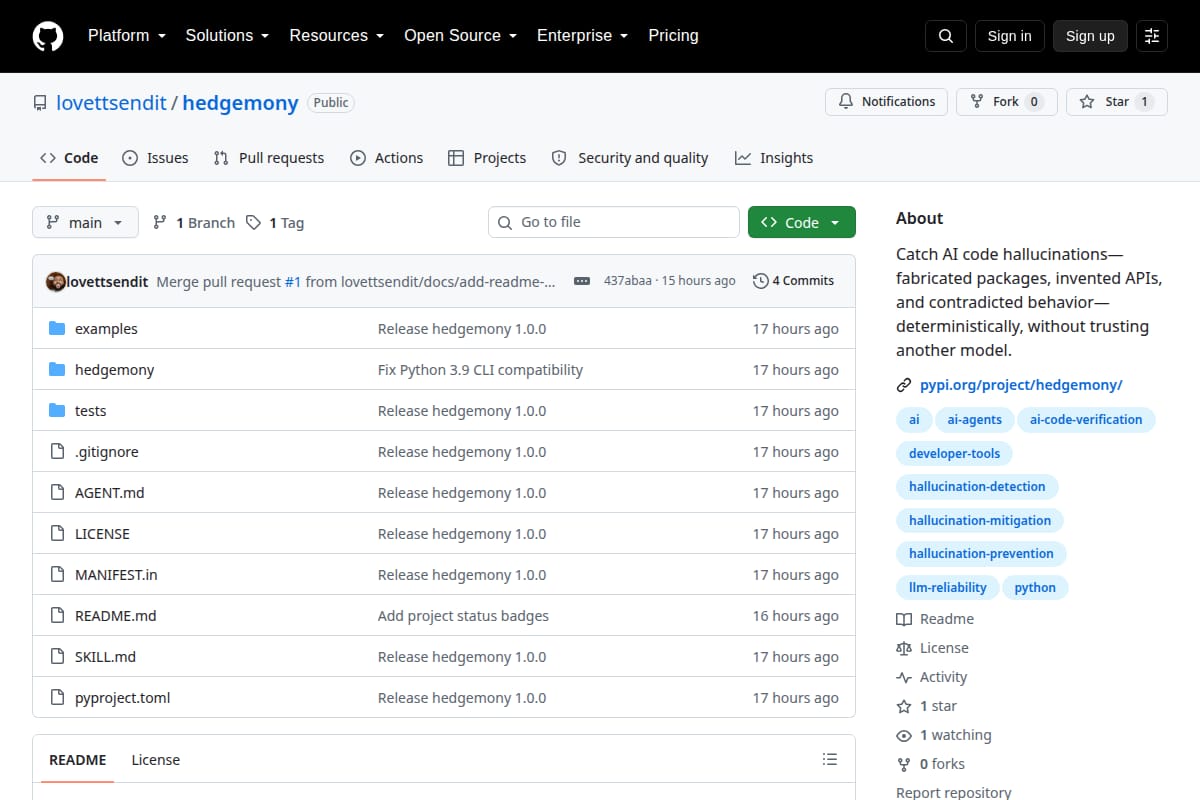Click the Notifications bell icon
The width and height of the screenshot is (1200, 800).
[x=846, y=102]
